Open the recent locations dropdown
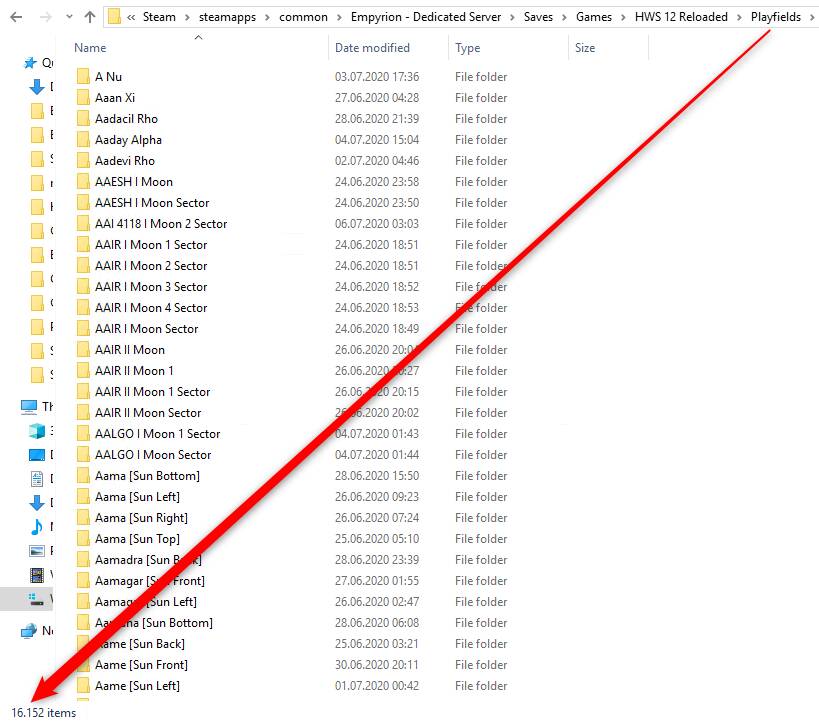819x725 pixels. coord(69,17)
